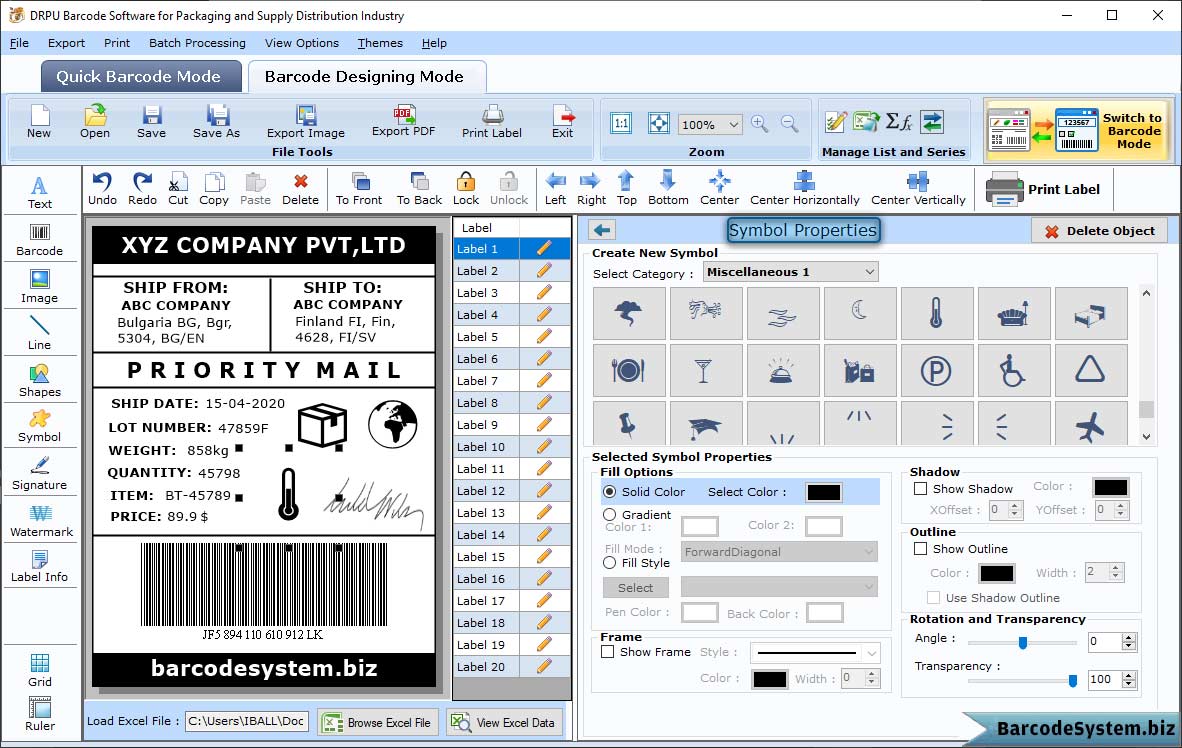The image size is (1182, 748).
Task: Switch to Quick Barcode Mode tab
Action: (x=139, y=76)
